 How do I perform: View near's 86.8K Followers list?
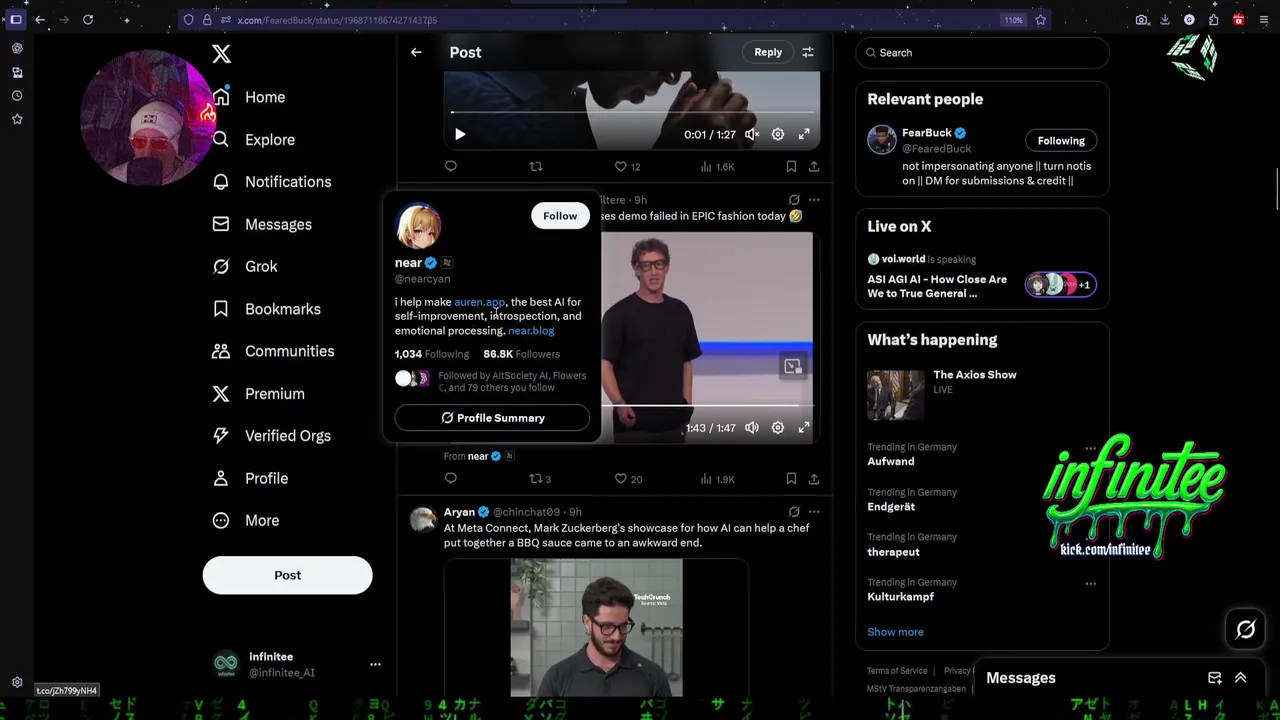point(521,354)
